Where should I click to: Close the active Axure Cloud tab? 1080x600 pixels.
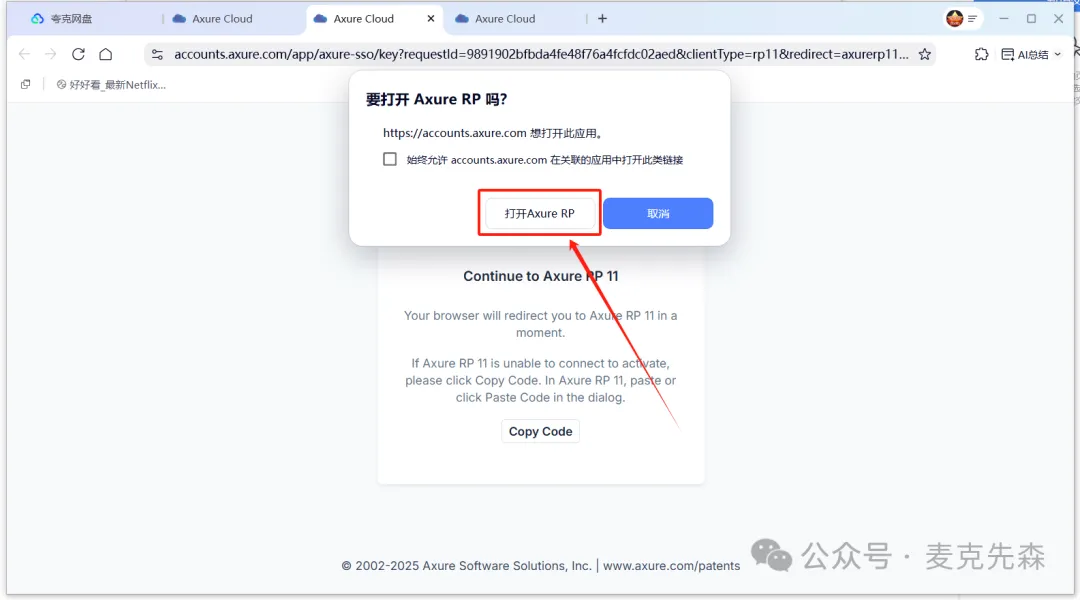[430, 19]
